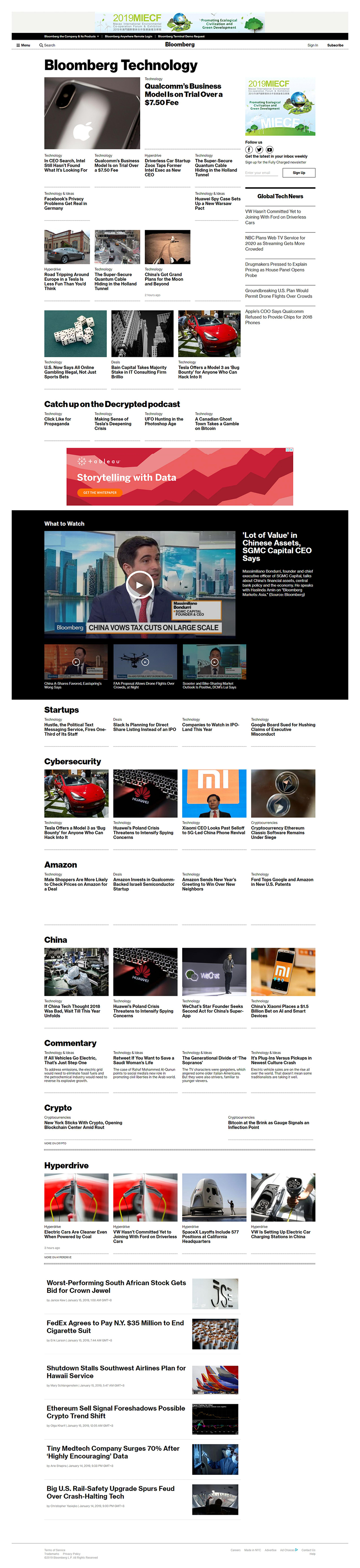Open Facebook's Privacy Problems Get Real story
360x1568 pixels.
pyautogui.click(x=66, y=203)
